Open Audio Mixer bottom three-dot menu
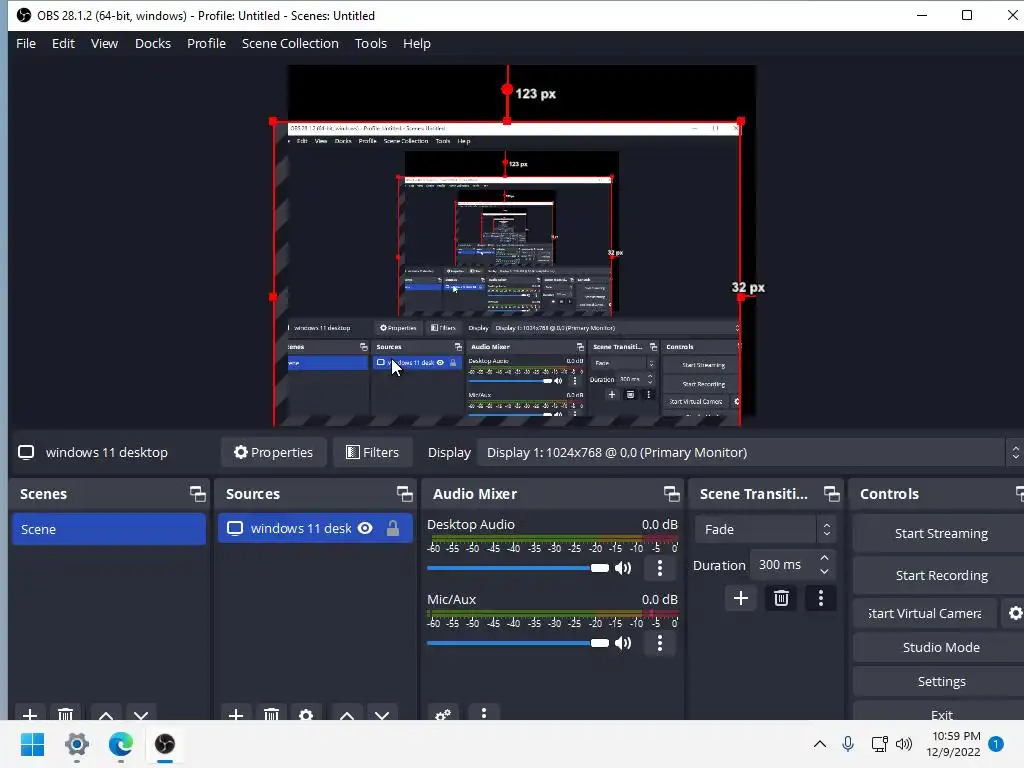Screen dimensions: 1024x768 (x=483, y=713)
